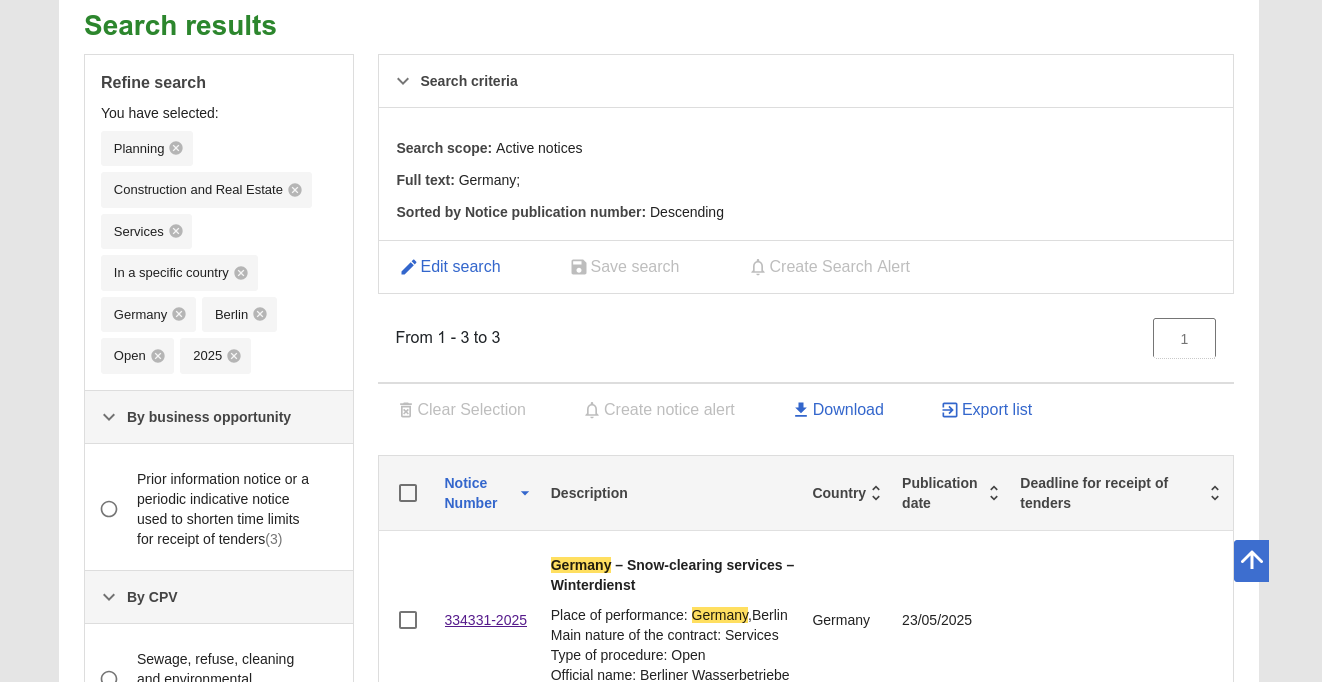Click the Create notice alert option

(660, 410)
